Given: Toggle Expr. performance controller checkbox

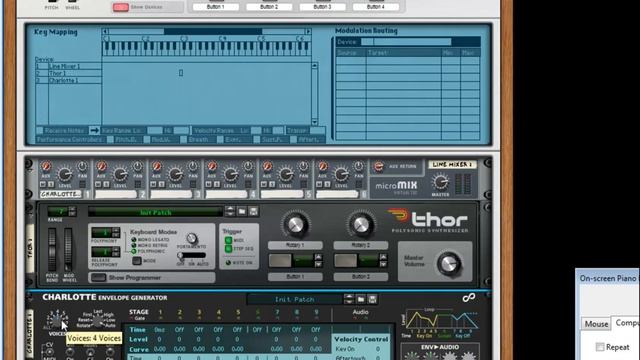Looking at the screenshot, I should [220, 140].
